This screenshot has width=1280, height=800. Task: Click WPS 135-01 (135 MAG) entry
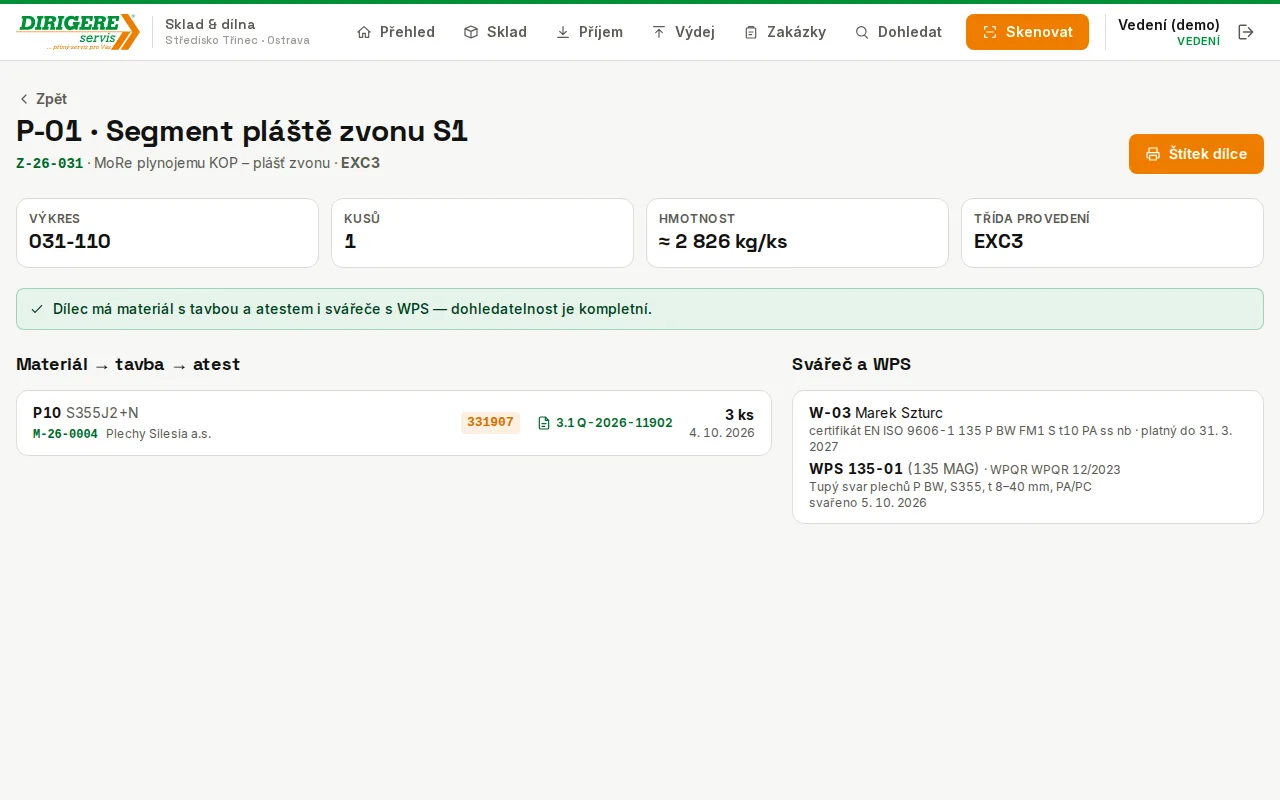pyautogui.click(x=893, y=469)
